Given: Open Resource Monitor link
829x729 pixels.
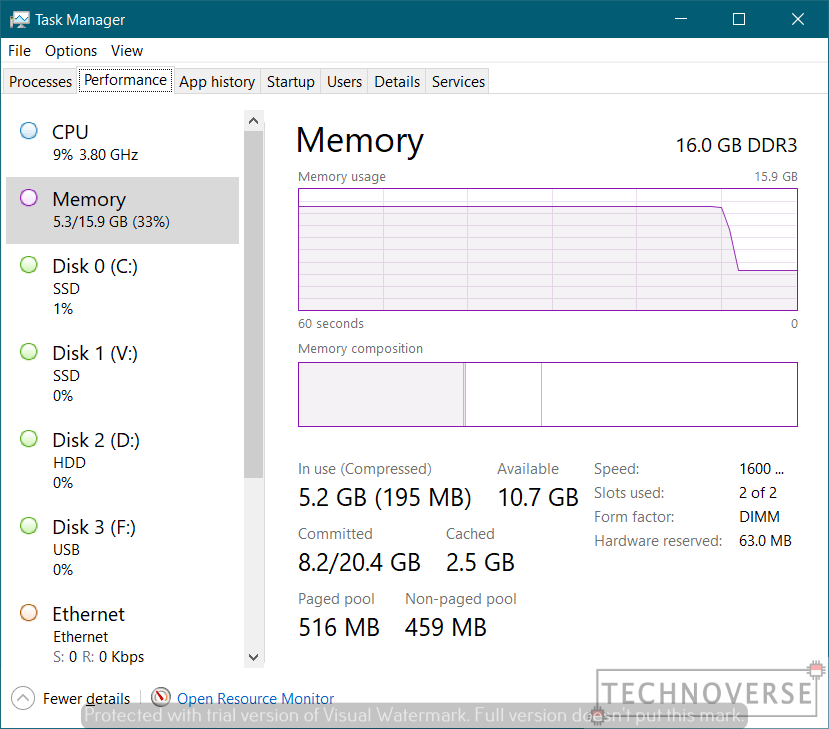Looking at the screenshot, I should pyautogui.click(x=256, y=699).
